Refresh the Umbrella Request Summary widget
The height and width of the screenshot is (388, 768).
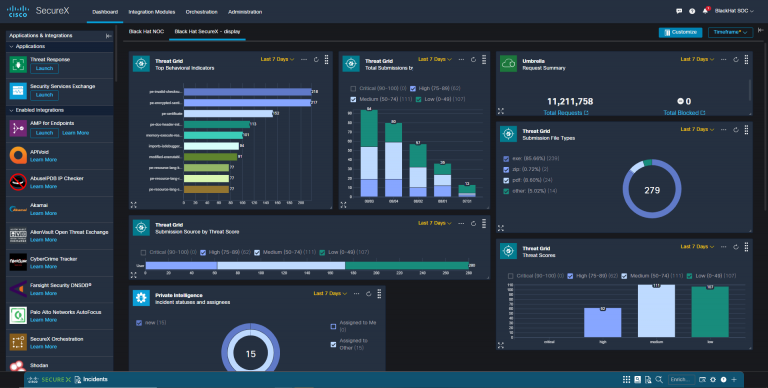(736, 59)
